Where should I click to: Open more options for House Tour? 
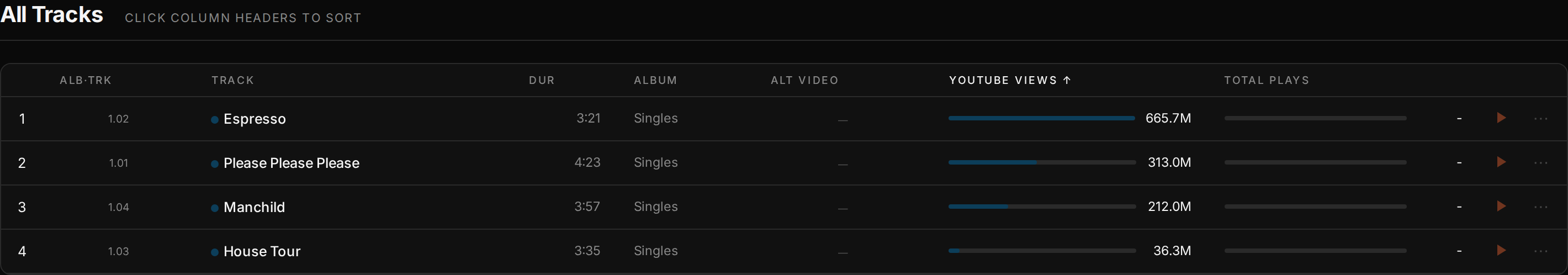[1540, 251]
